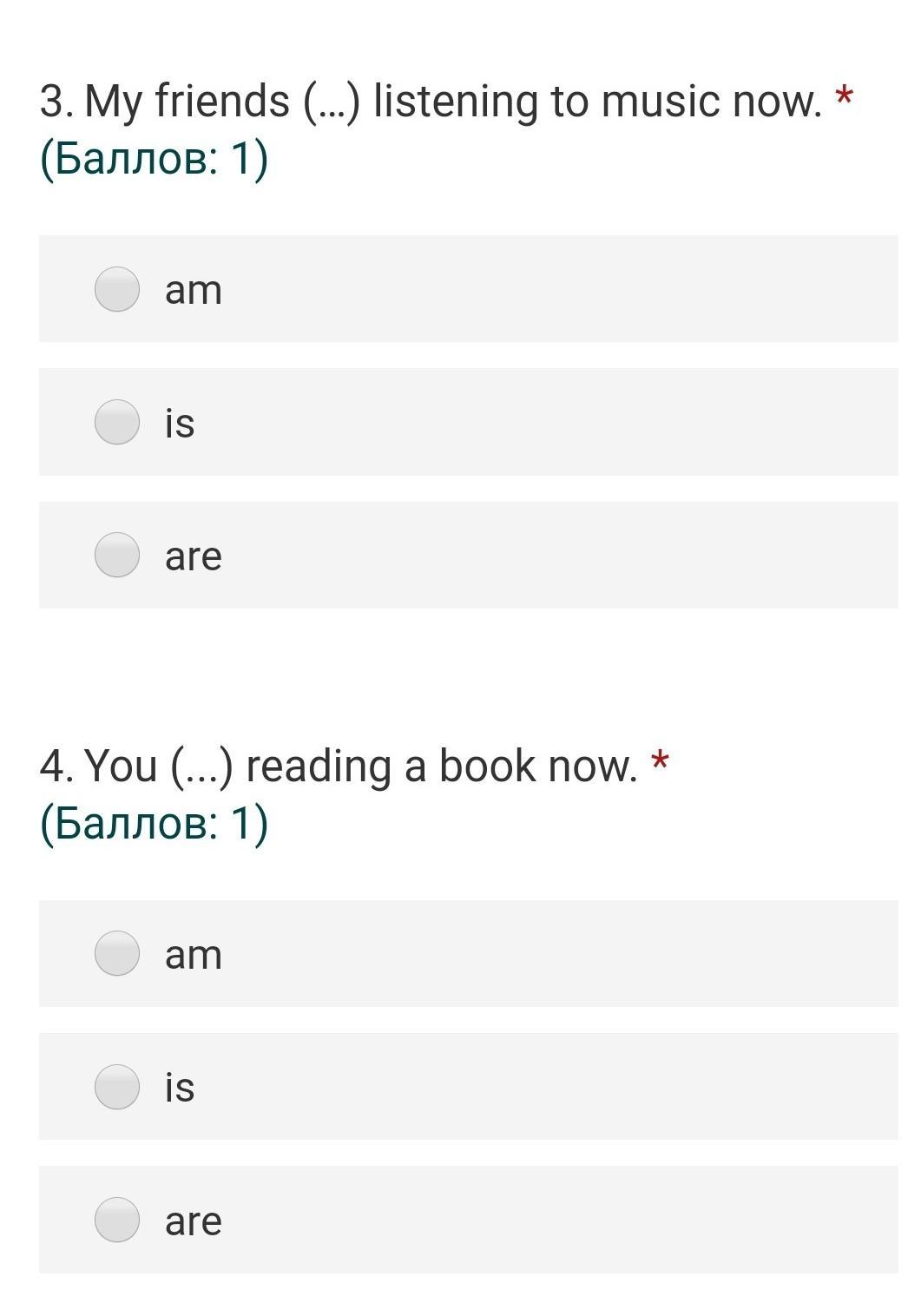Click the 'am' label text in question 3
The width and height of the screenshot is (908, 1316).
(194, 291)
